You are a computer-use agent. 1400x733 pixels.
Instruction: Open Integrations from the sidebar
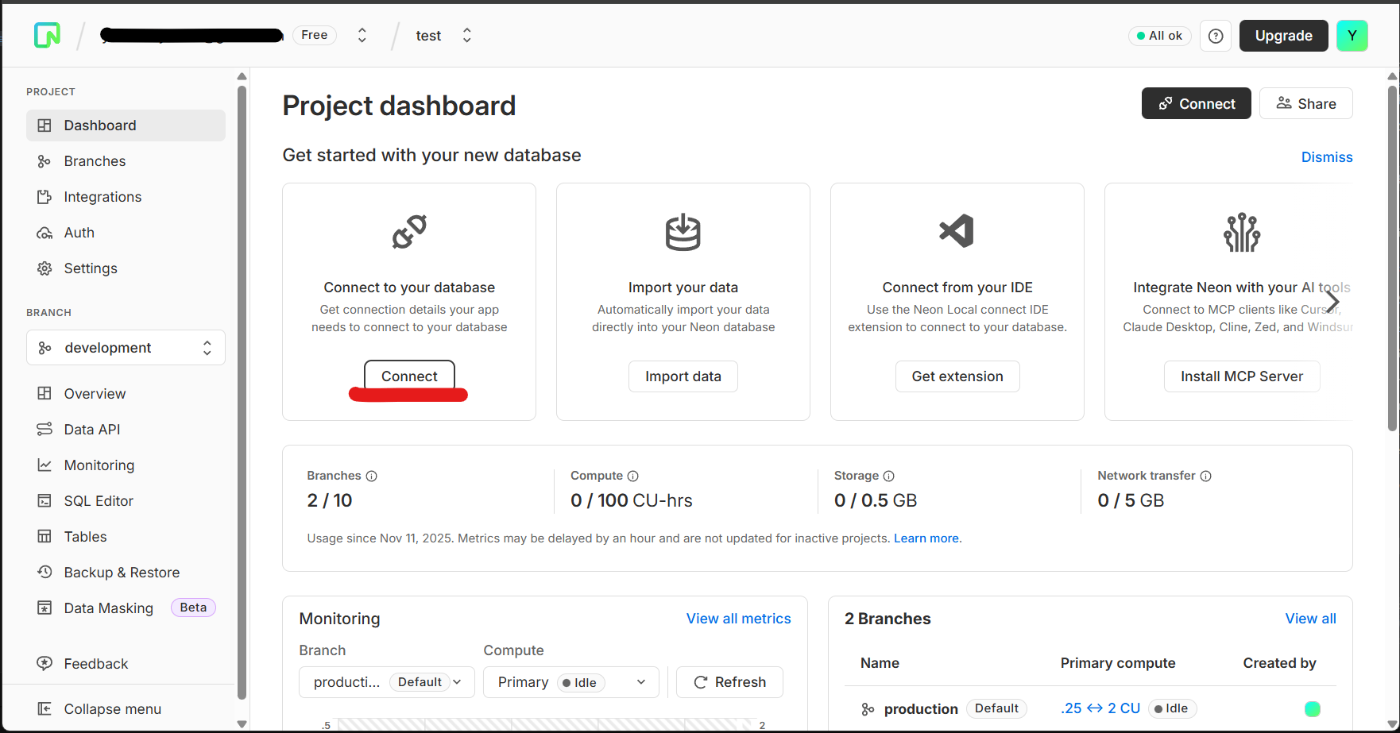(102, 197)
